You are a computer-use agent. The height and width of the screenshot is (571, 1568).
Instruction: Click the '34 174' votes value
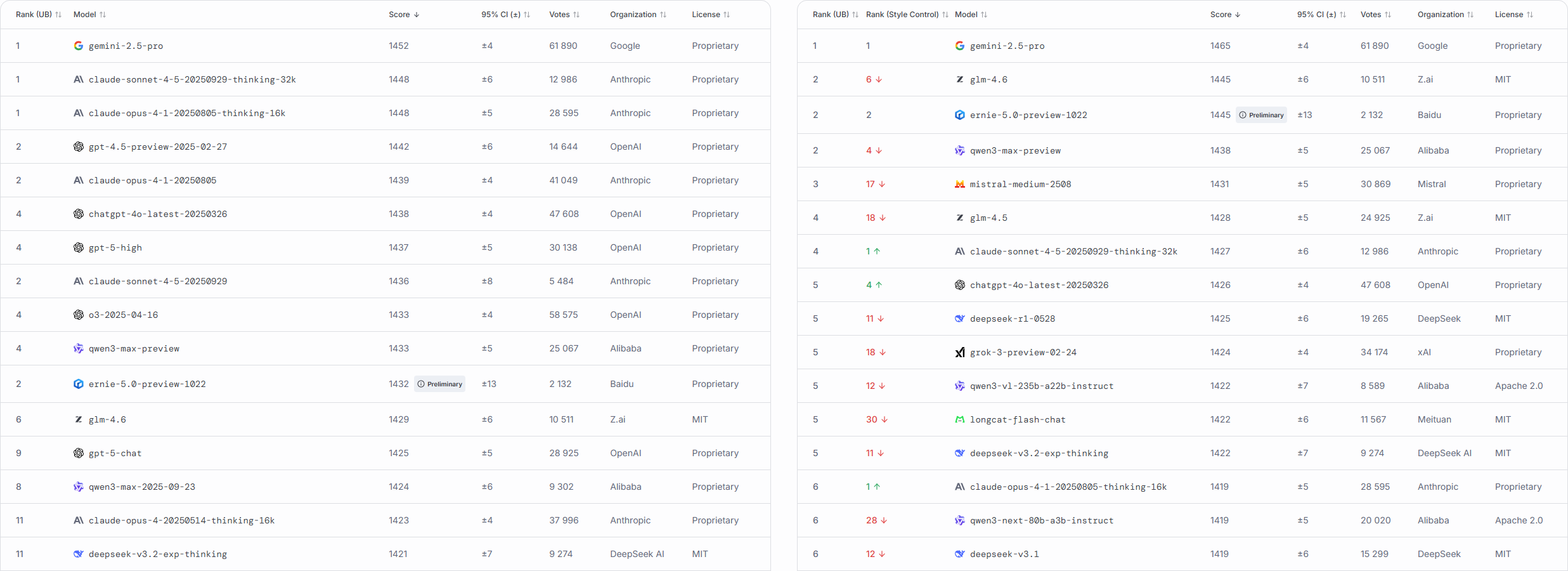tap(1374, 352)
